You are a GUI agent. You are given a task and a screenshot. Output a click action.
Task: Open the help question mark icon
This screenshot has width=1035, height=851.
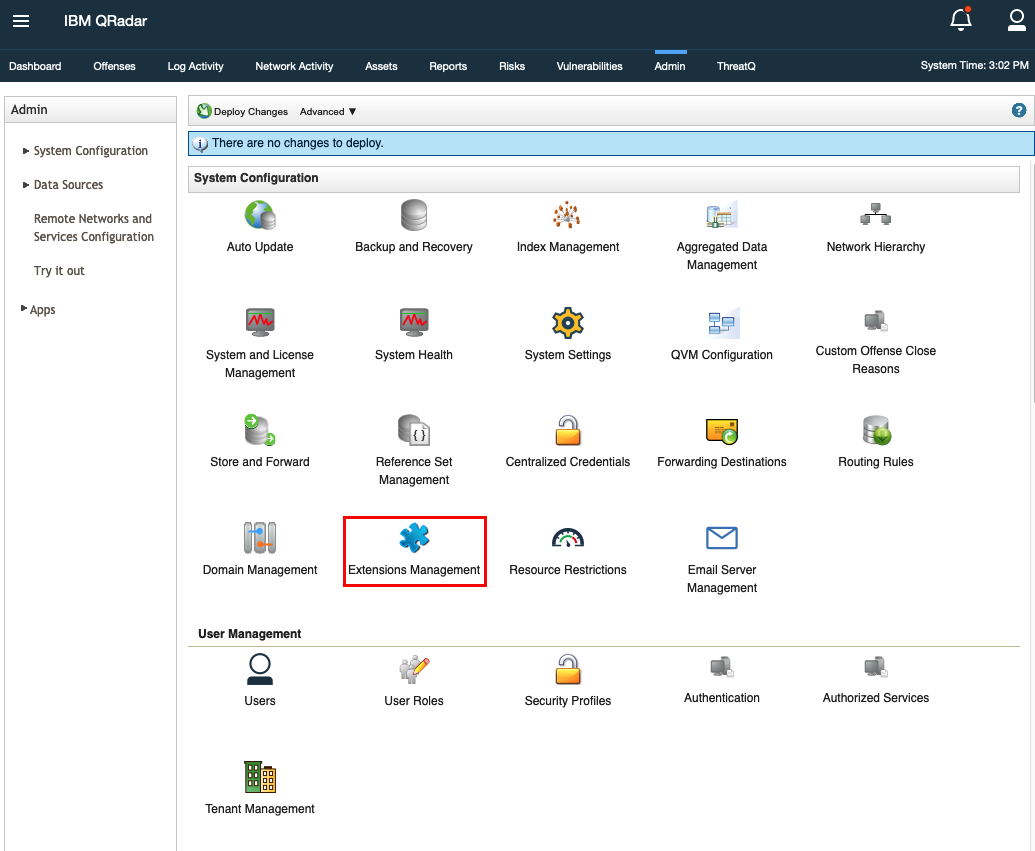click(1018, 110)
